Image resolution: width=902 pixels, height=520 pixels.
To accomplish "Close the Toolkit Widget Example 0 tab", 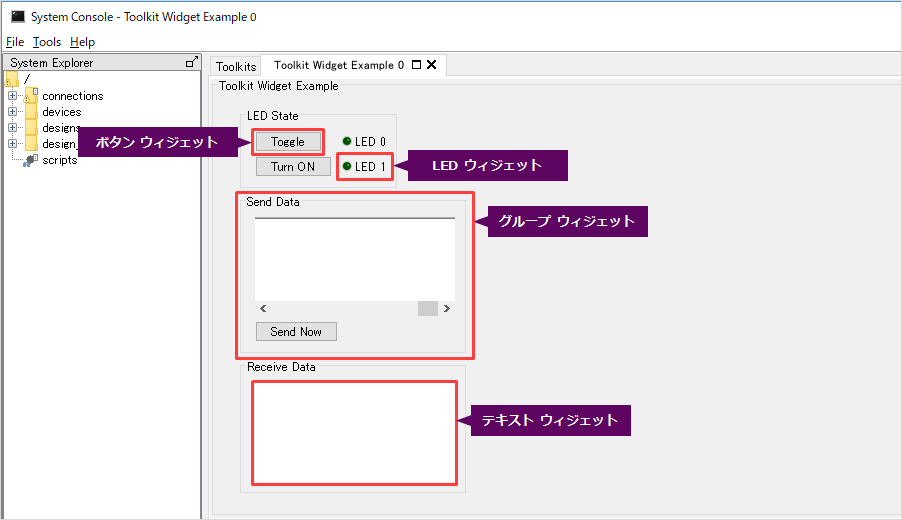I will 432,65.
